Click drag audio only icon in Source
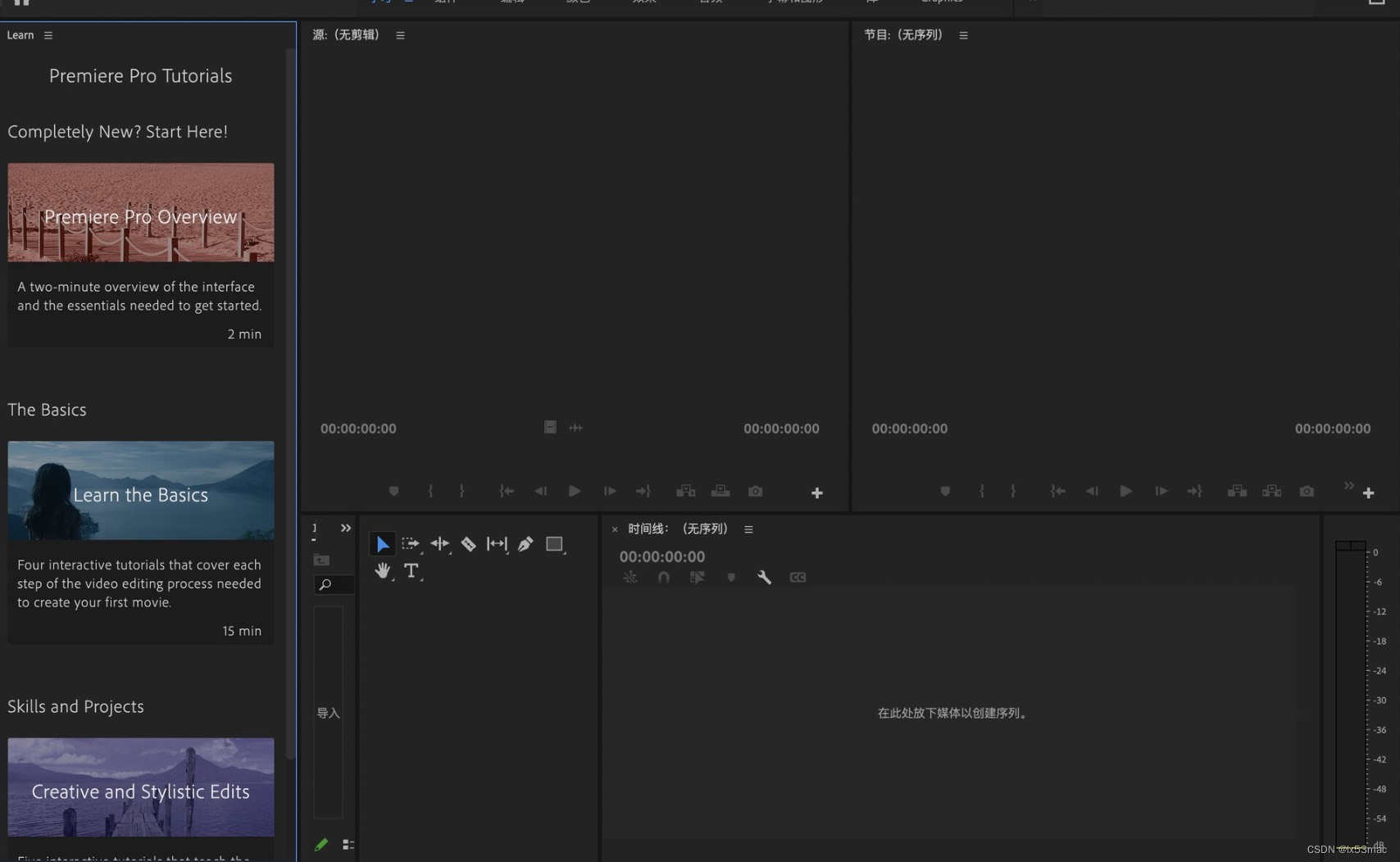This screenshot has width=1400, height=862. (576, 427)
